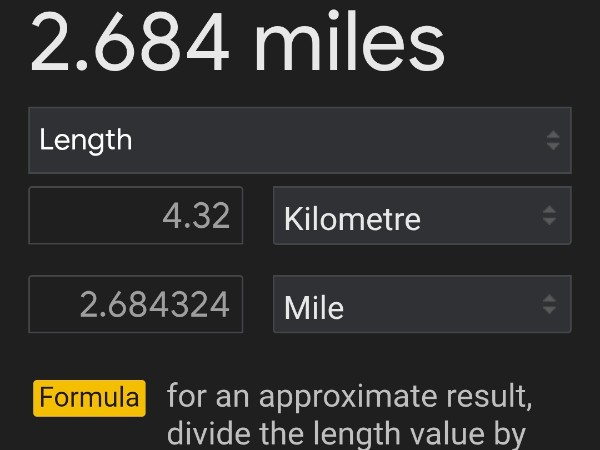Click the up-down arrows on Mile selector
This screenshot has height=450, width=600.
click(x=549, y=305)
